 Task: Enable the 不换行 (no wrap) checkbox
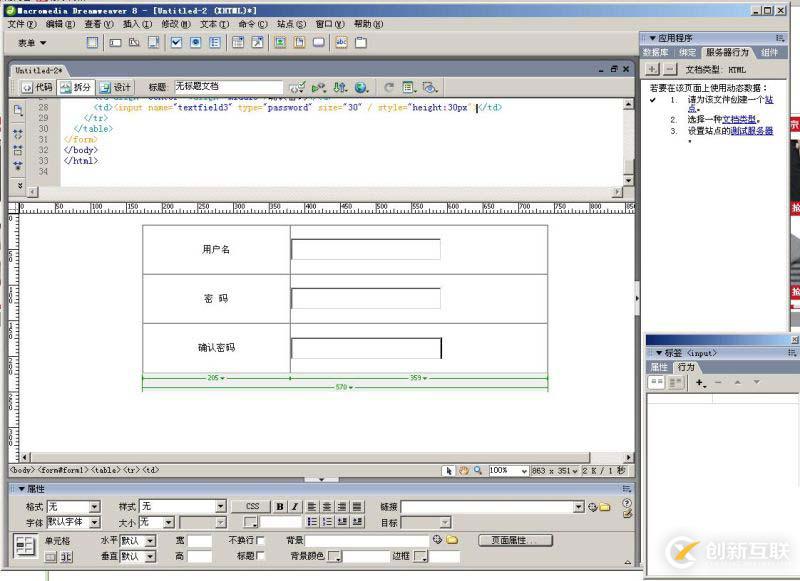(x=260, y=540)
